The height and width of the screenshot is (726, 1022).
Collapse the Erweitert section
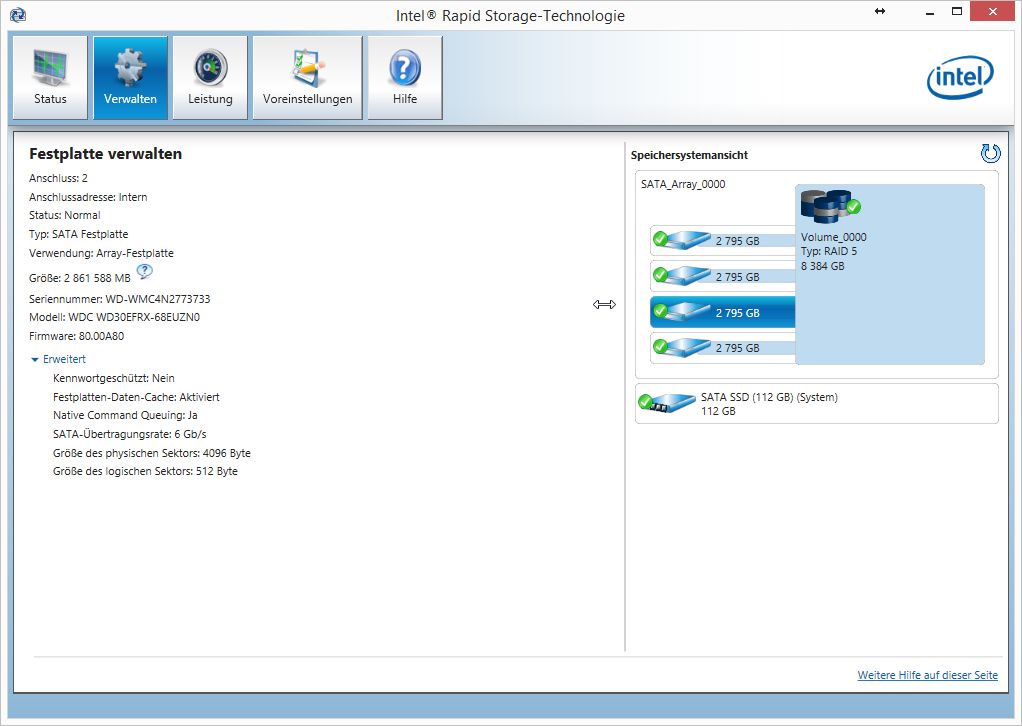point(58,359)
